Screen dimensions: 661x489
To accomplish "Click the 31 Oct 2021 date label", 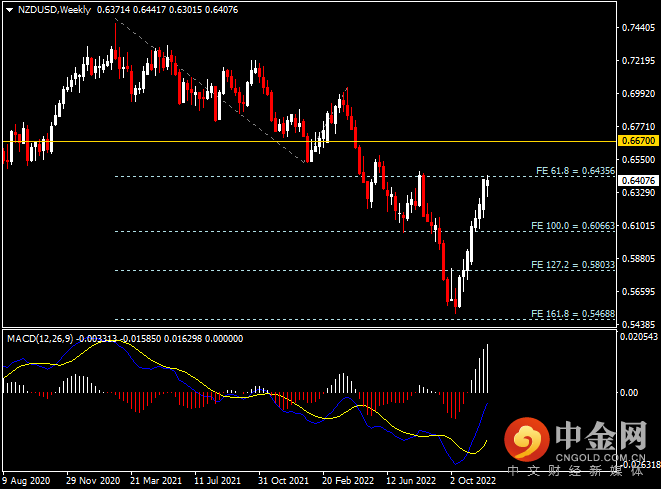I will (x=281, y=479).
